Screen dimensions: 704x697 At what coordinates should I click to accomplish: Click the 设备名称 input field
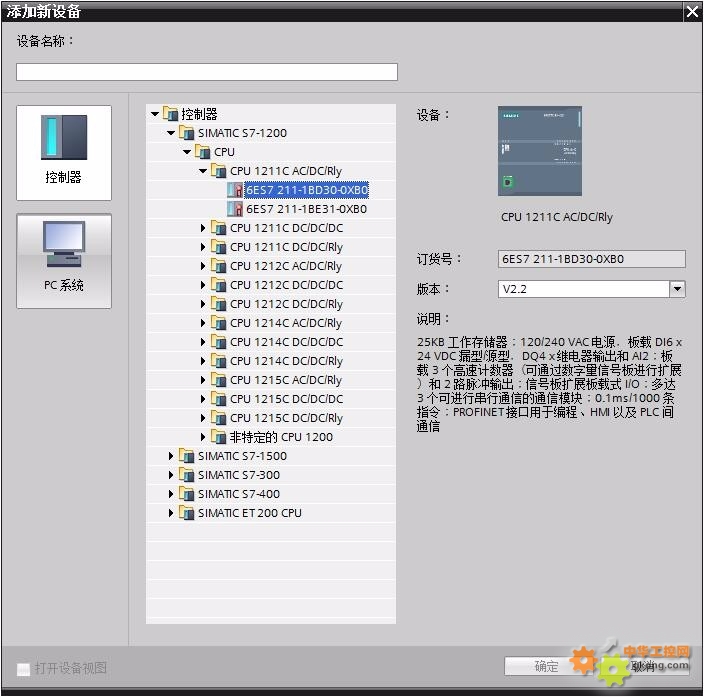click(207, 72)
